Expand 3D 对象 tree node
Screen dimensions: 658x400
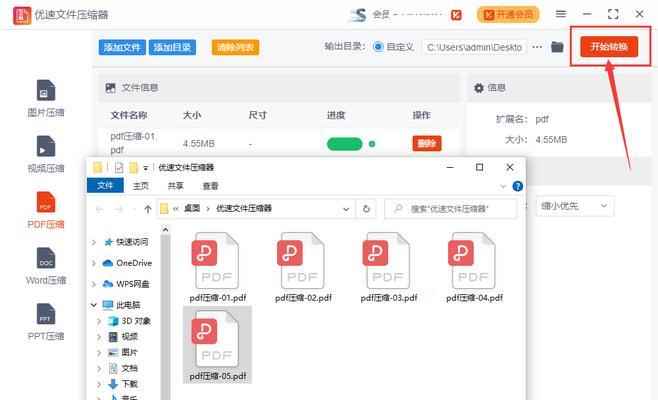(x=99, y=321)
